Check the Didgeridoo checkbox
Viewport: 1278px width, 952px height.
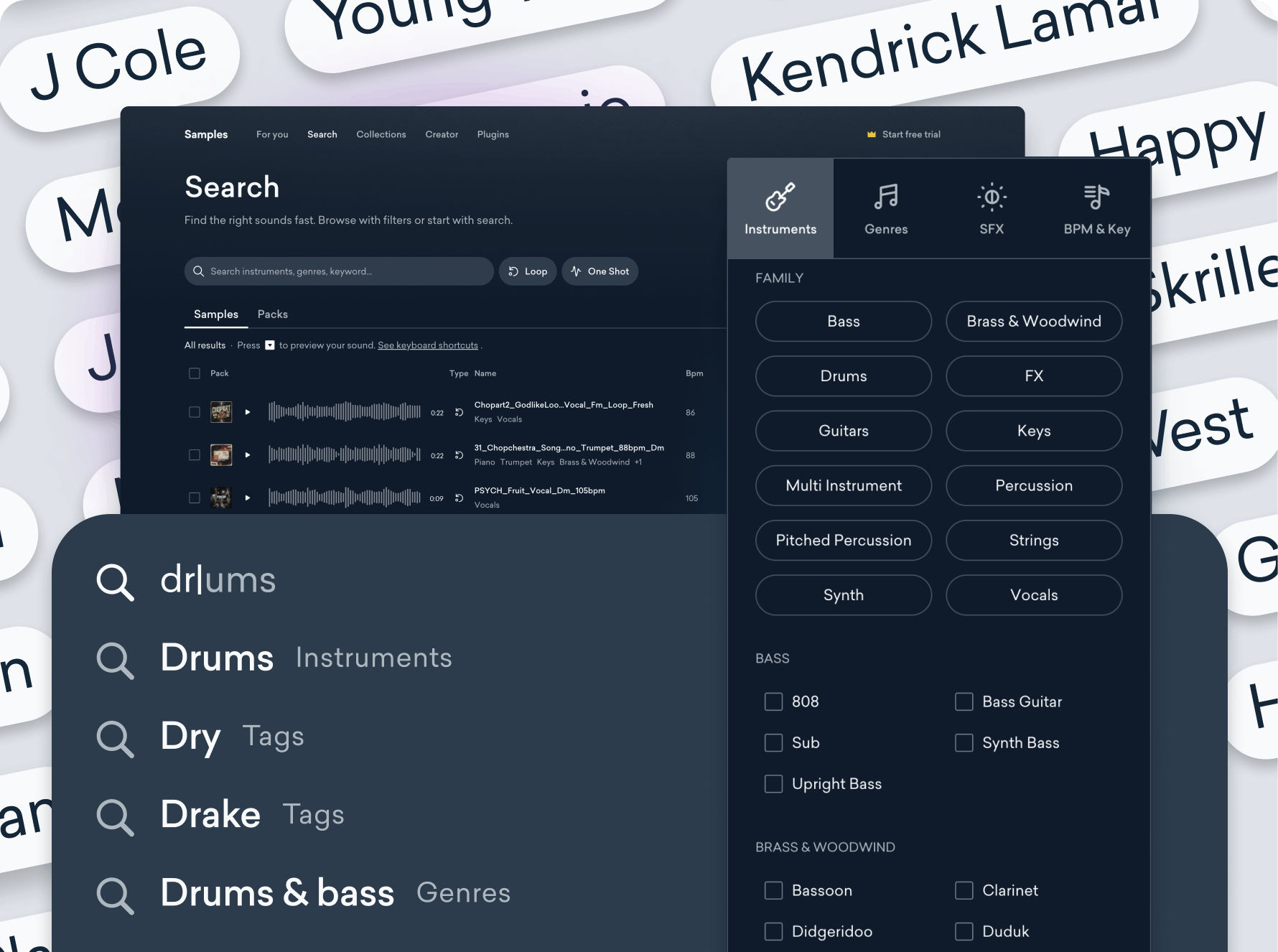click(773, 931)
